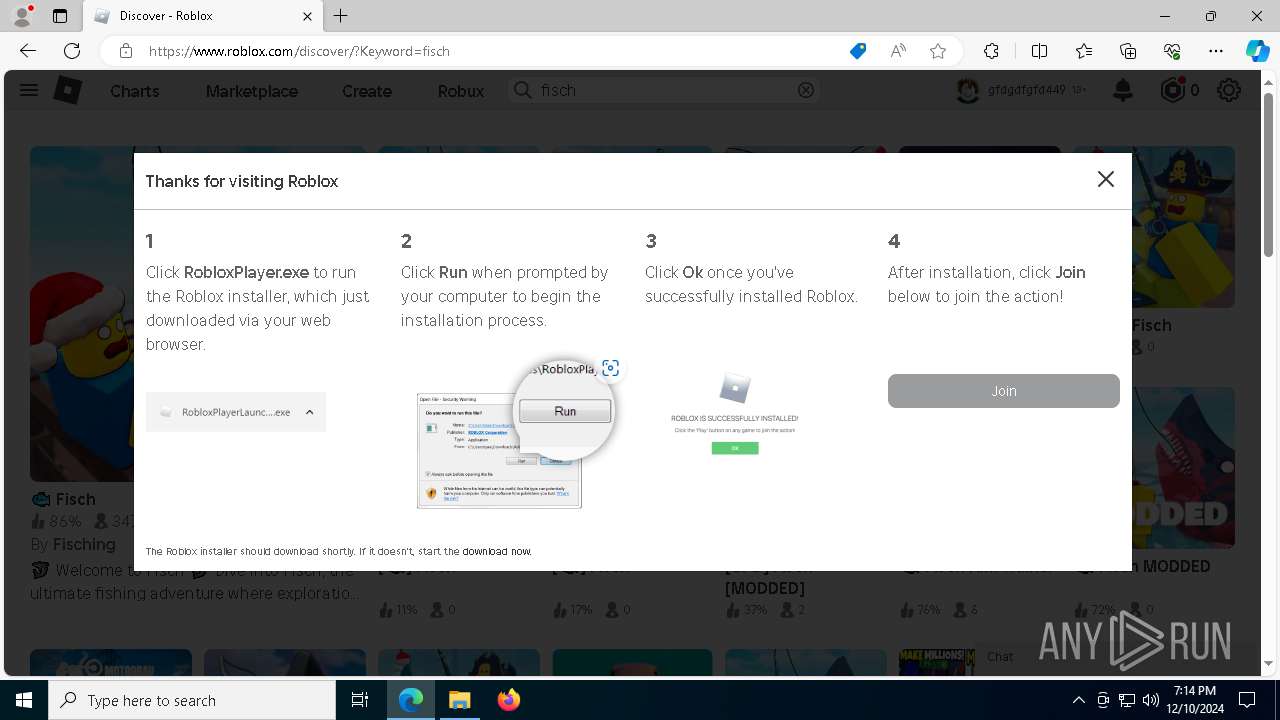The height and width of the screenshot is (720, 1280).
Task: Open the Robux balance icon
Action: tap(1172, 90)
